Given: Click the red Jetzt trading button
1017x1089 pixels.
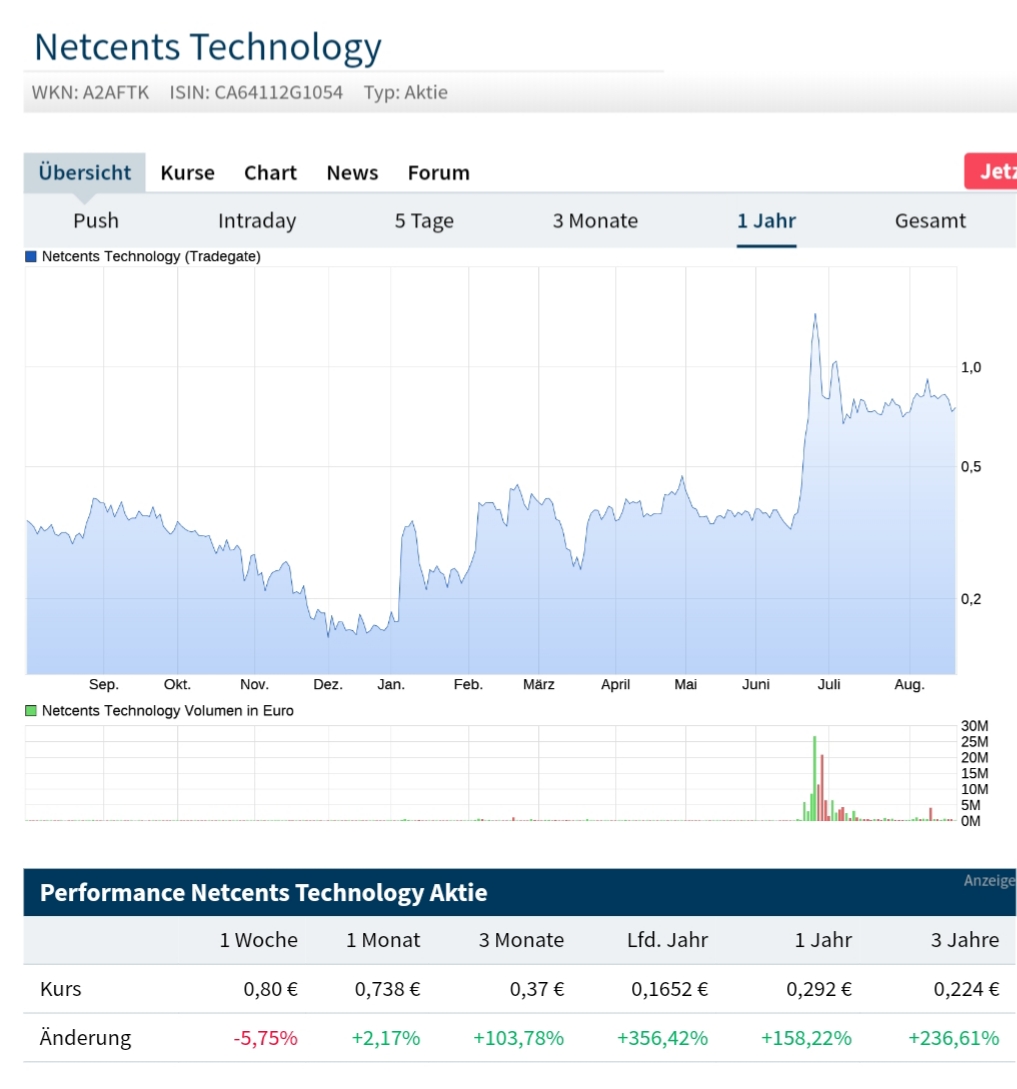Looking at the screenshot, I should point(993,171).
